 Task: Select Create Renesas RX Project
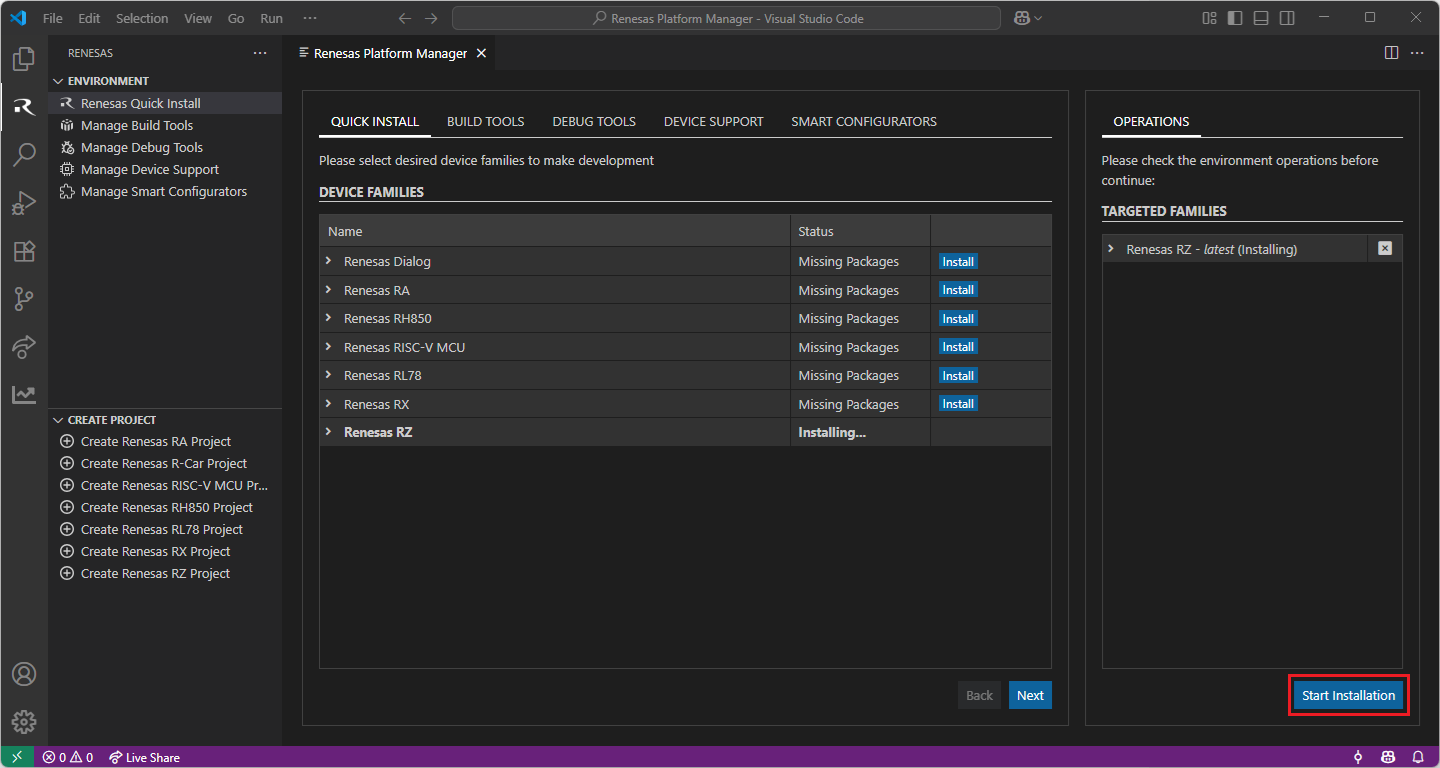(x=155, y=551)
